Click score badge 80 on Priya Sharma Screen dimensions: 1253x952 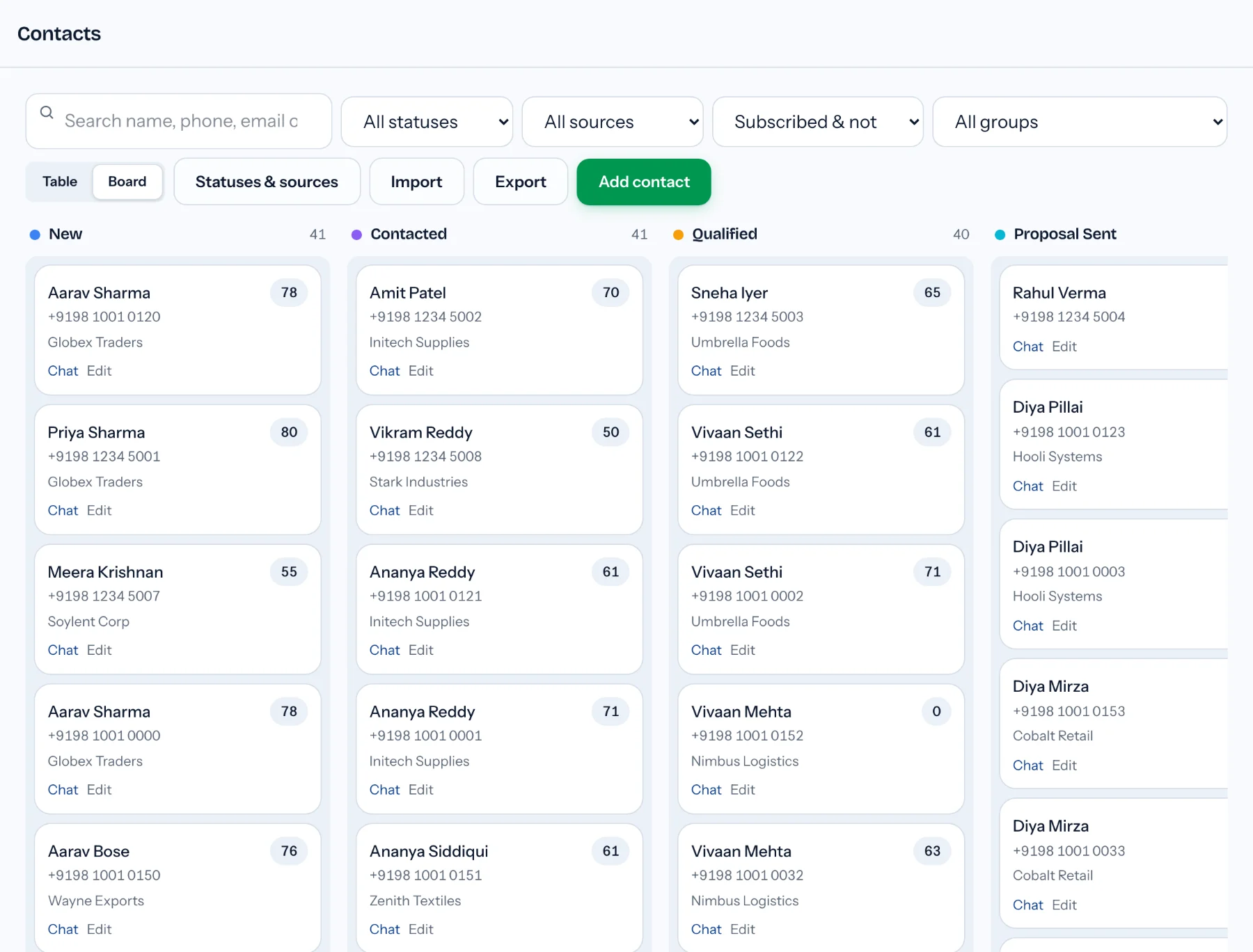(289, 432)
